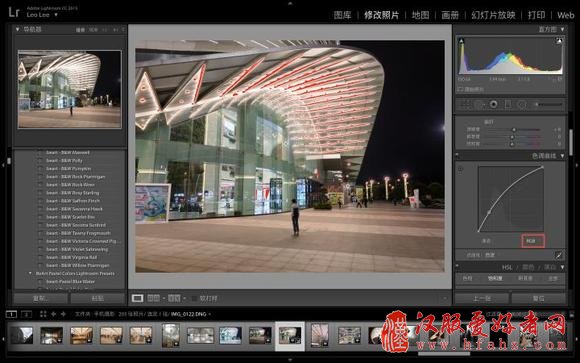Open the Map (地图) module
This screenshot has height=363, width=580.
coord(421,15)
